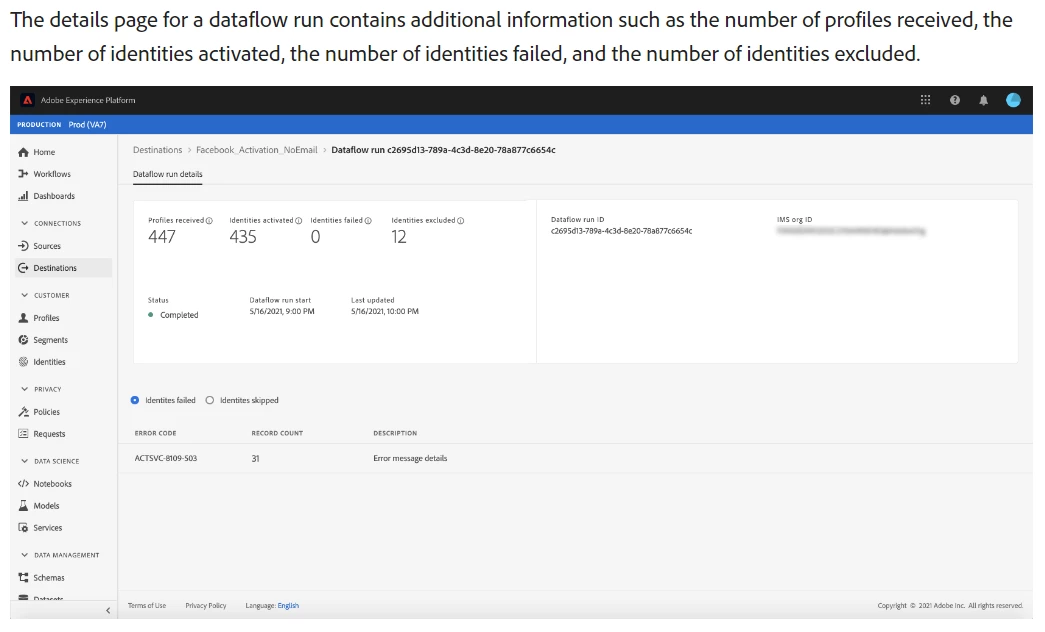Open Notebooks in the sidebar
Image resolution: width=1045 pixels, height=632 pixels.
coord(53,484)
